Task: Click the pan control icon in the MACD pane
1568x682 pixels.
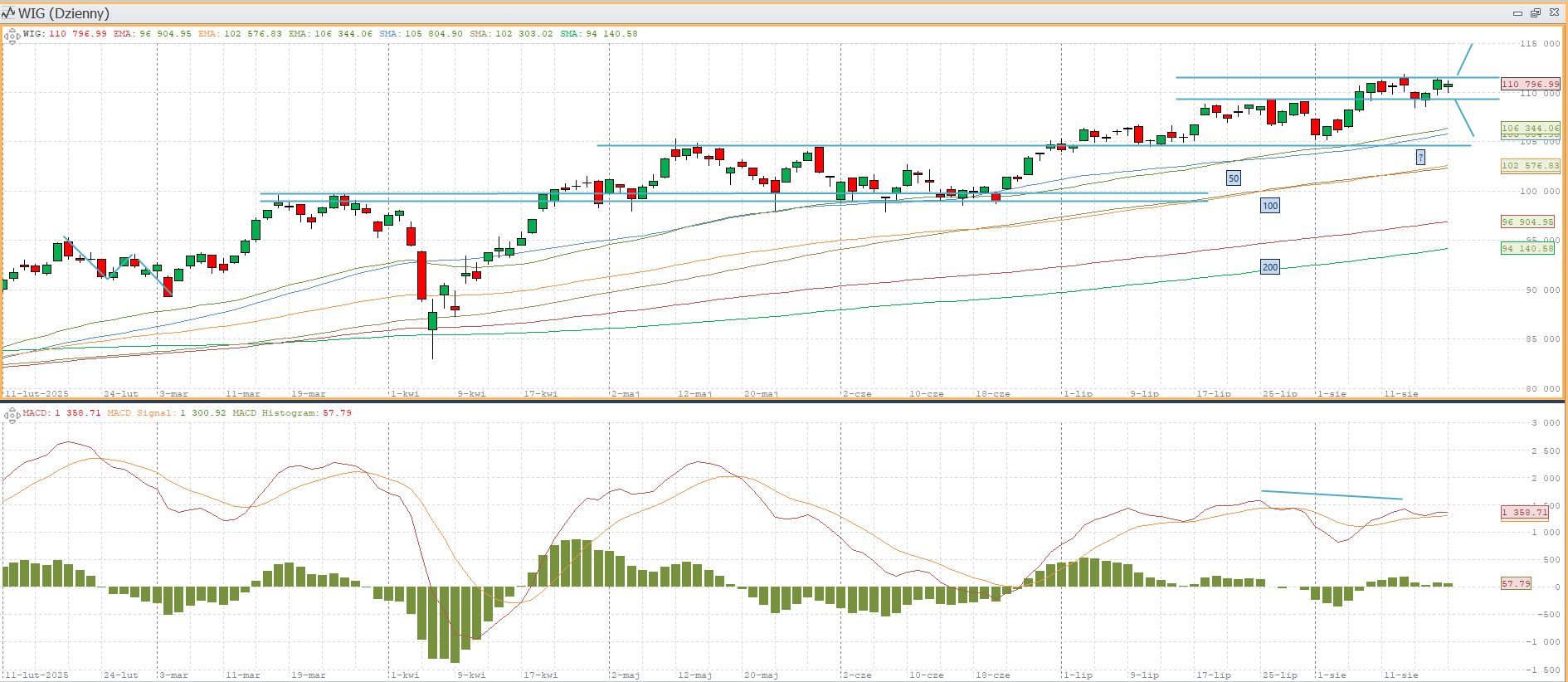Action: point(12,415)
